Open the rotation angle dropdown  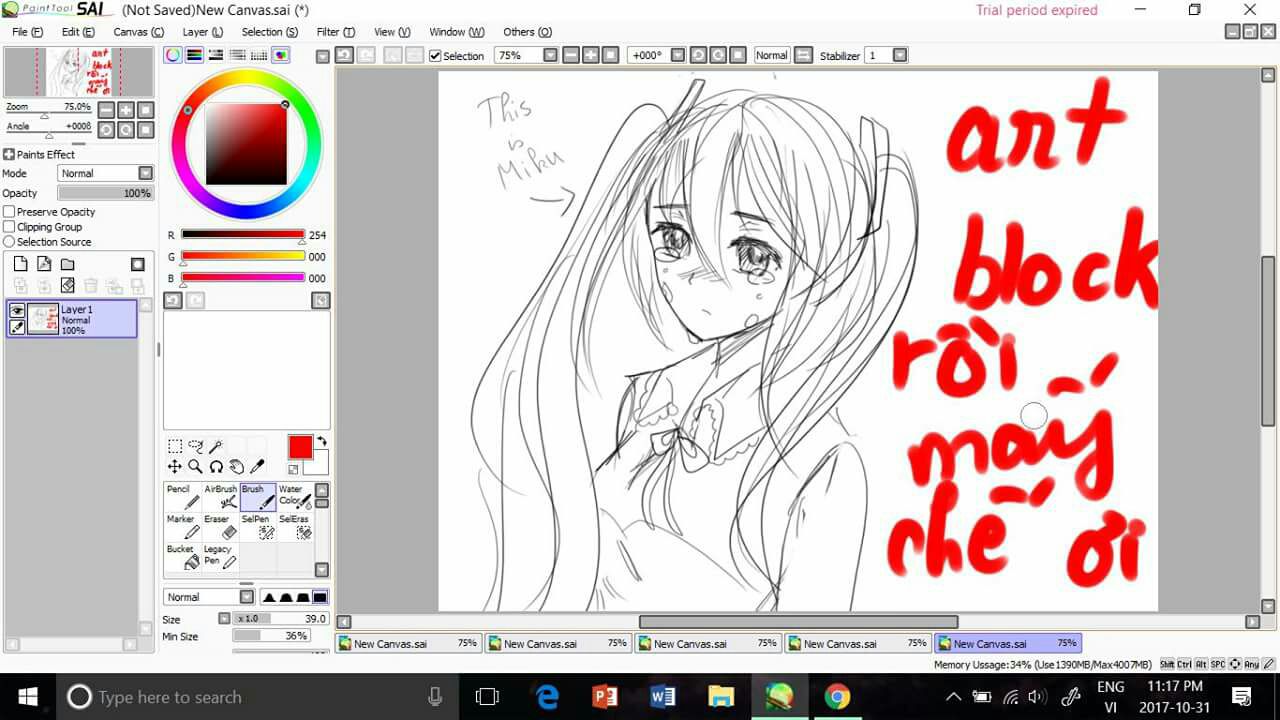(x=677, y=55)
